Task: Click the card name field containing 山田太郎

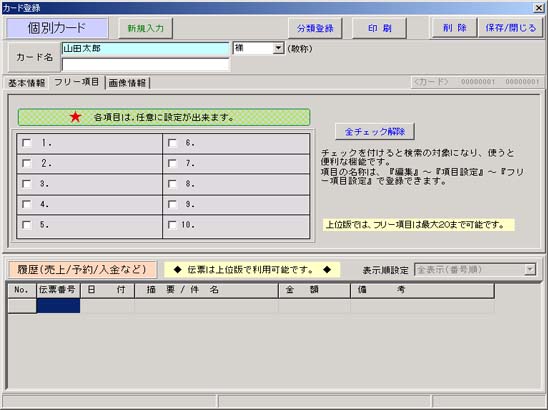Action: coord(145,49)
